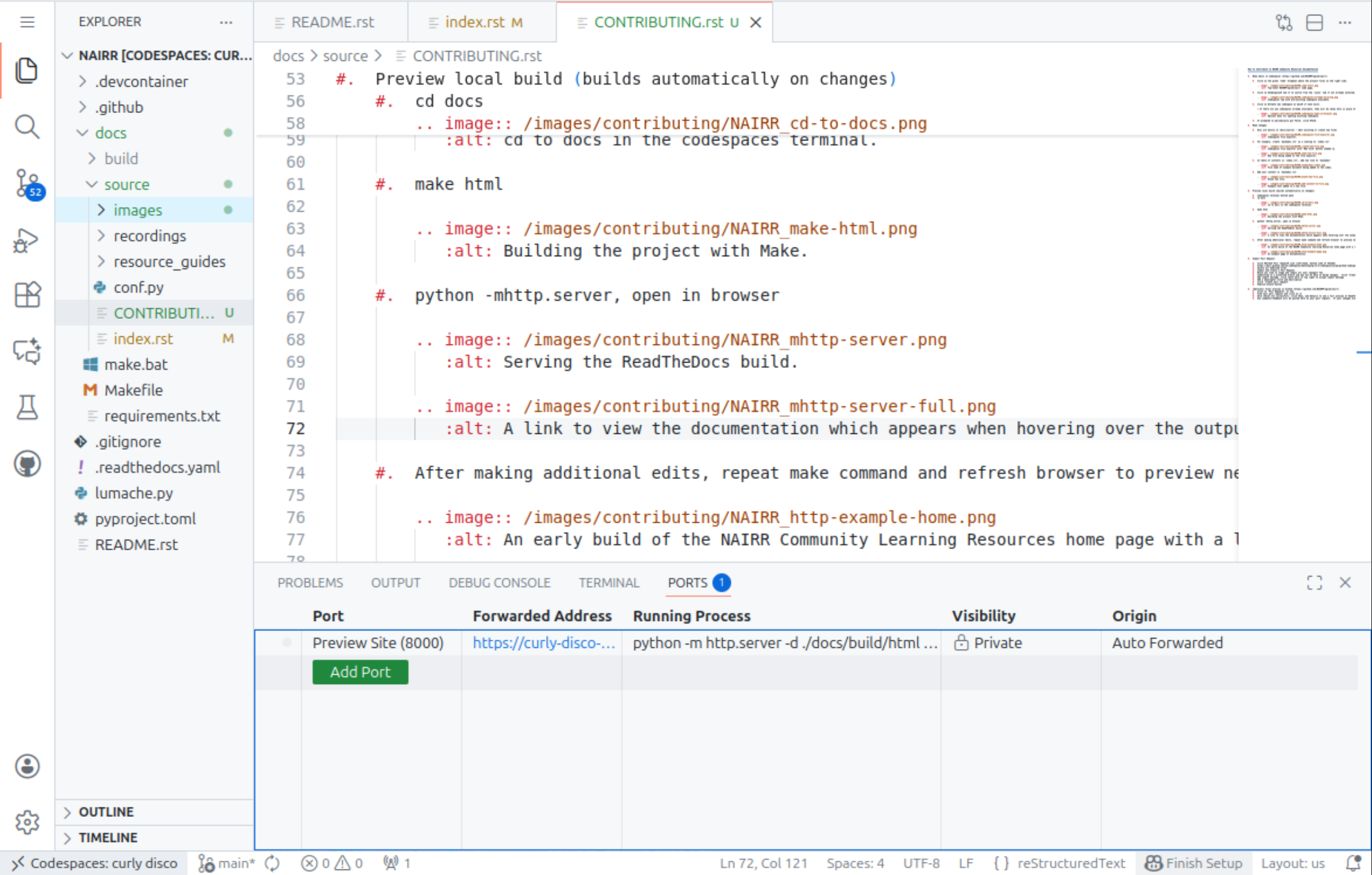The width and height of the screenshot is (1372, 875).
Task: Open changes compare icon in editor toolbar
Action: (1284, 22)
